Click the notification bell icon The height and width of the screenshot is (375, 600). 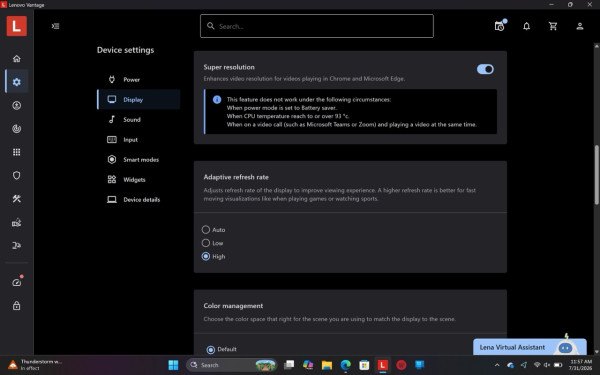(x=527, y=26)
